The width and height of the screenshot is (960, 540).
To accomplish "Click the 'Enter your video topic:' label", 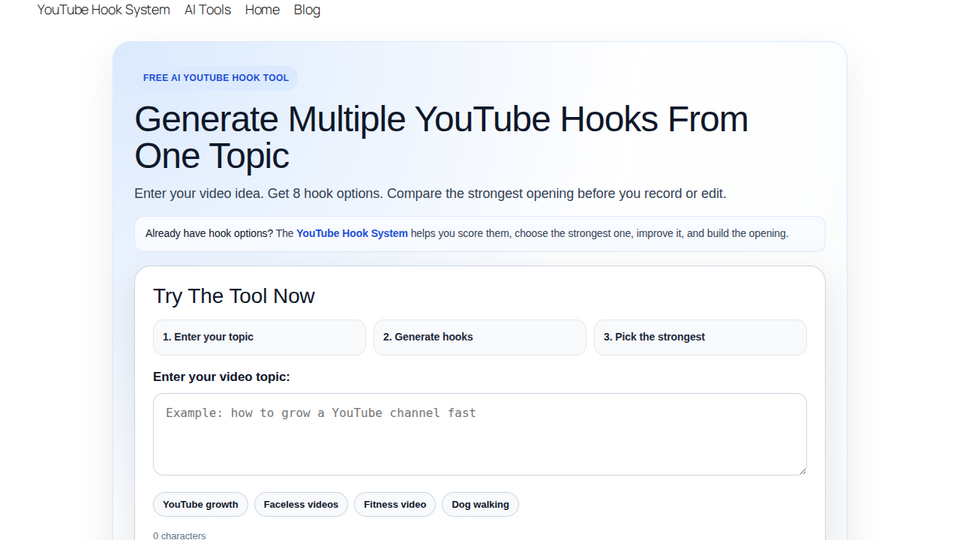I will point(222,377).
